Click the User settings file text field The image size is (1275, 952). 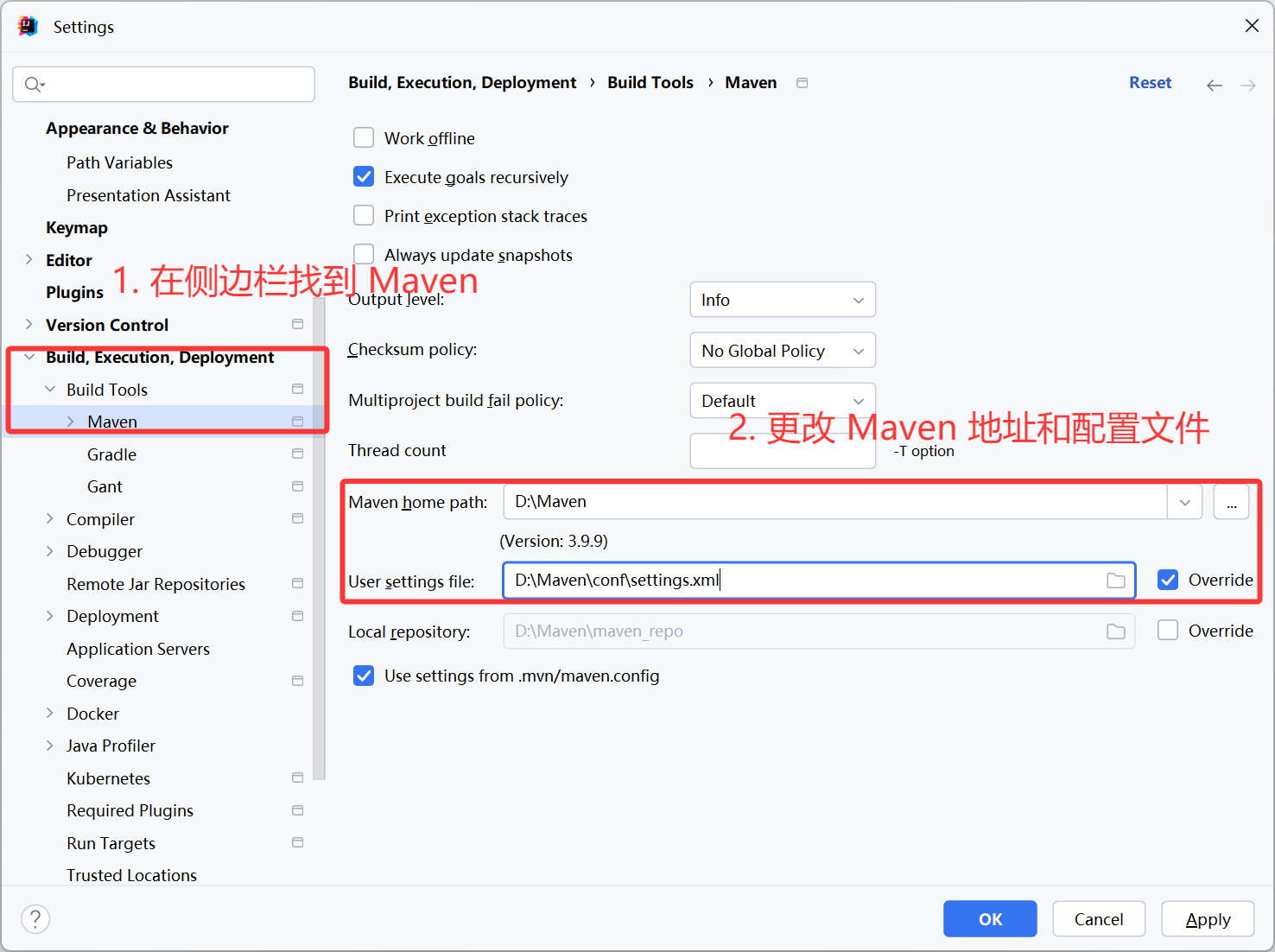coord(819,581)
